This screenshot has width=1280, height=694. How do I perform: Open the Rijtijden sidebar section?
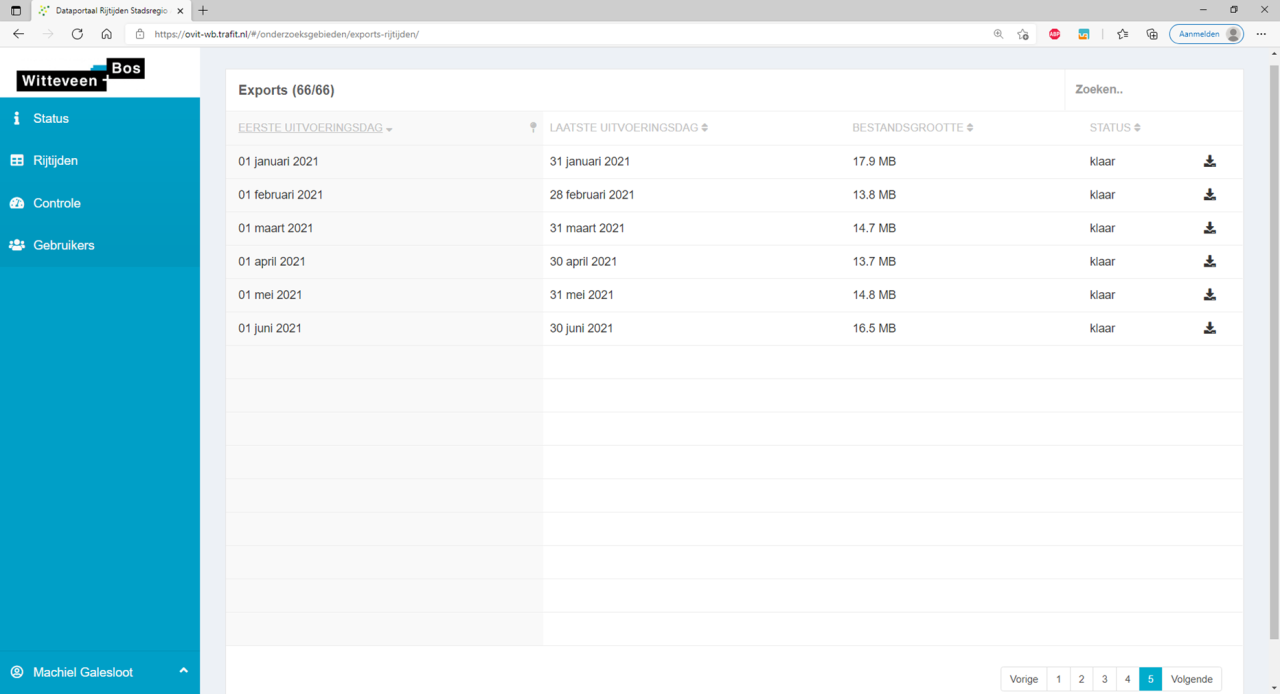pyautogui.click(x=55, y=160)
